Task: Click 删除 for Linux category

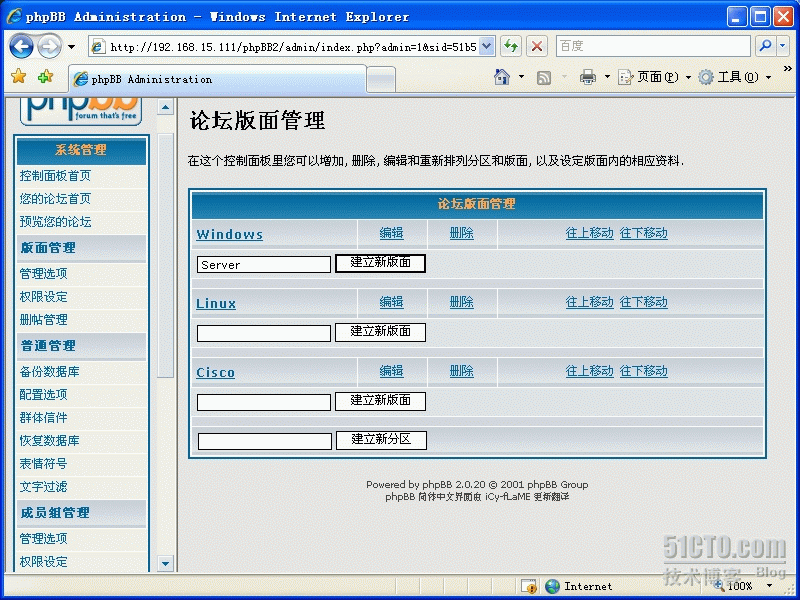Action: [461, 302]
